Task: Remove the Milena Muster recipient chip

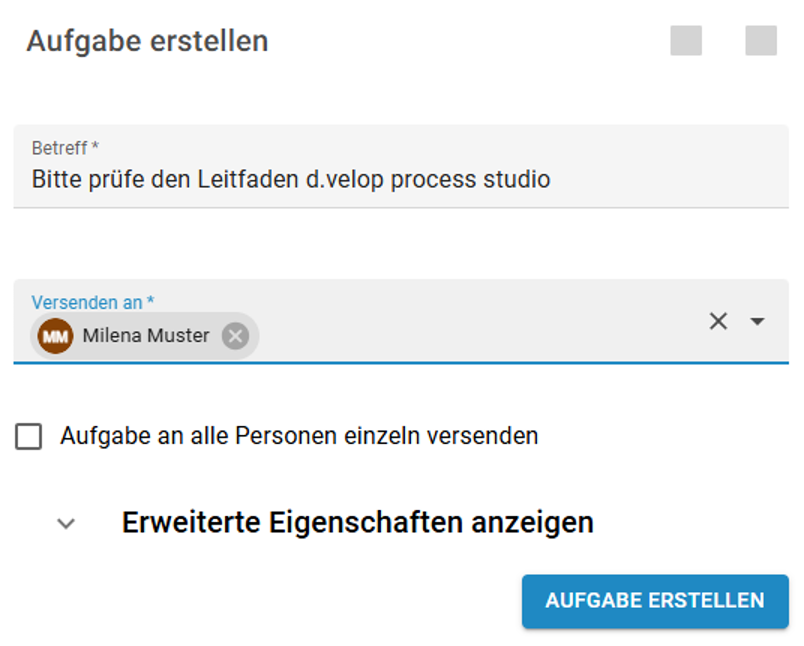Action: [x=235, y=336]
